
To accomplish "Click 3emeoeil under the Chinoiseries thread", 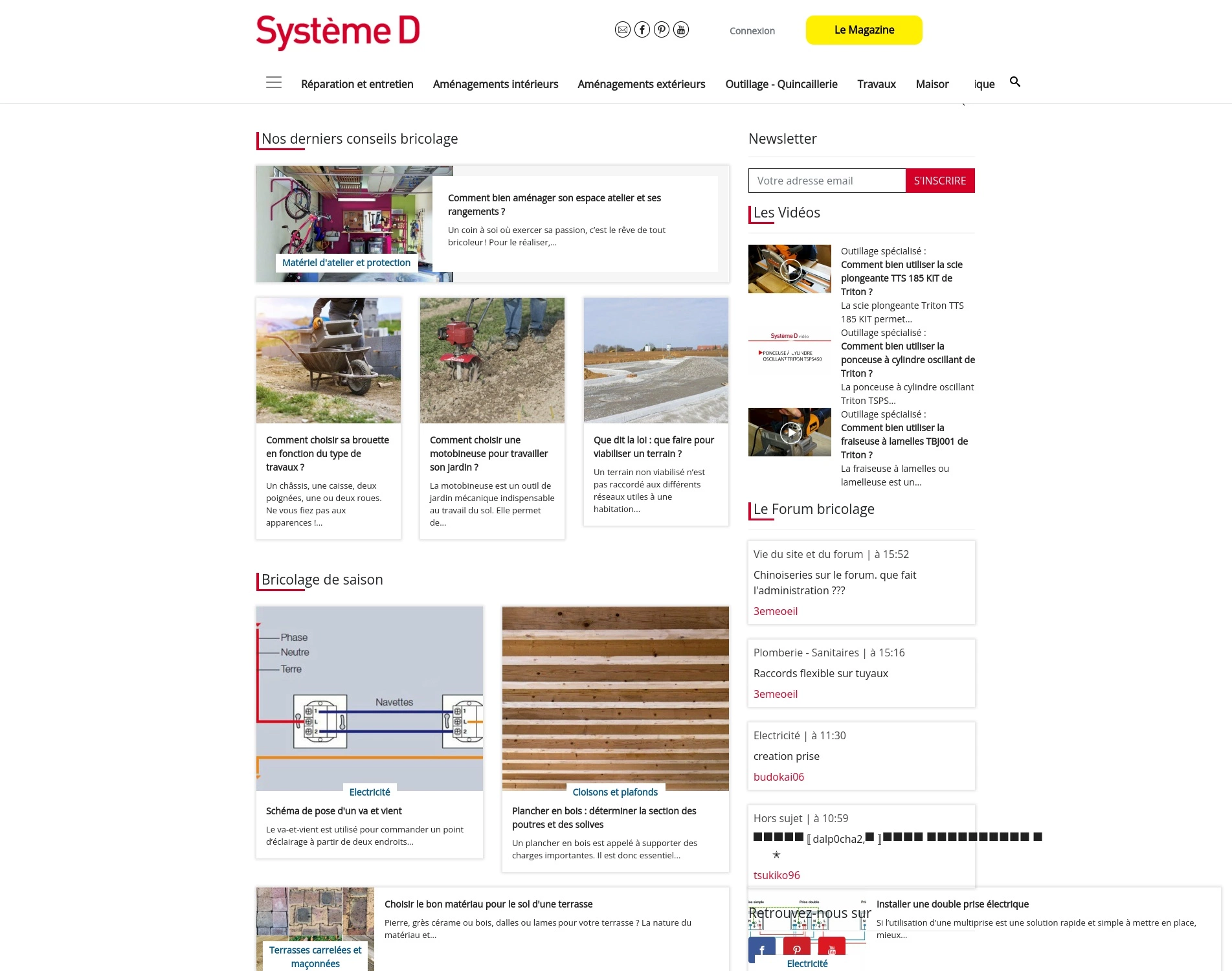I will click(x=776, y=611).
